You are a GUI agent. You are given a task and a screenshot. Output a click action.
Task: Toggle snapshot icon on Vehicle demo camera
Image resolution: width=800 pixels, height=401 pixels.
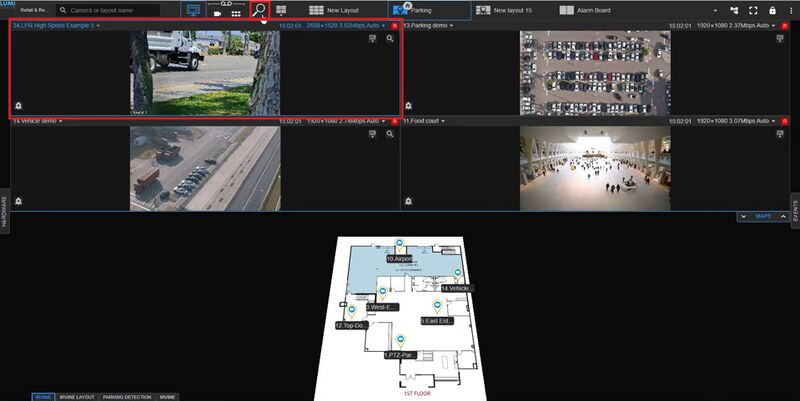[x=372, y=134]
